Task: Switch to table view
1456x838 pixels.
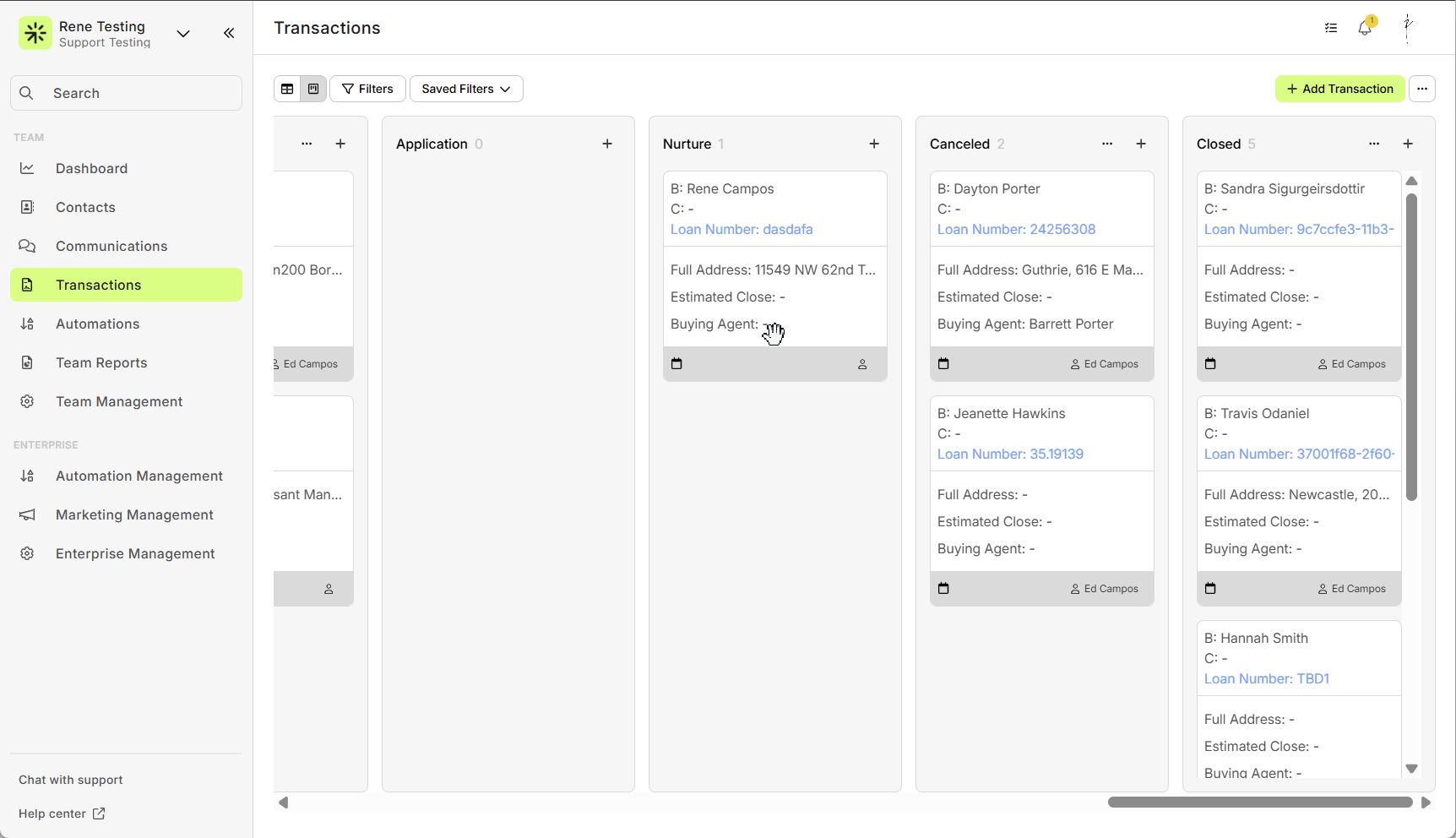Action: (287, 89)
